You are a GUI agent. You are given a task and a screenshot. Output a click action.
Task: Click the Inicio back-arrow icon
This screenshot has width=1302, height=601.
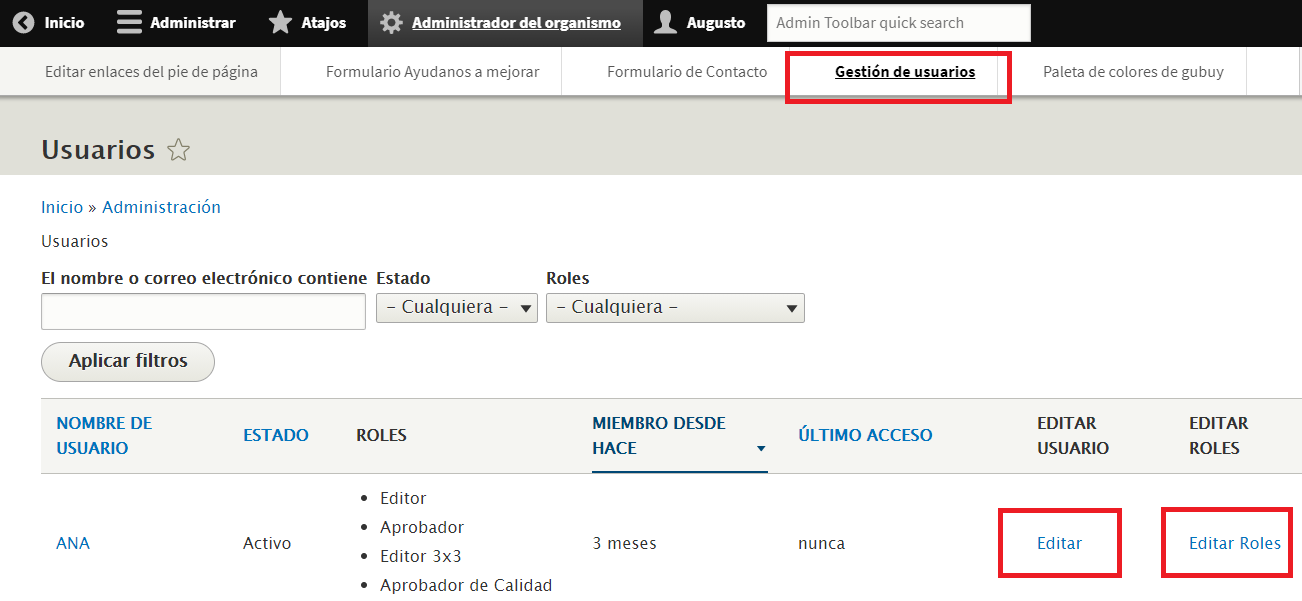pos(23,22)
